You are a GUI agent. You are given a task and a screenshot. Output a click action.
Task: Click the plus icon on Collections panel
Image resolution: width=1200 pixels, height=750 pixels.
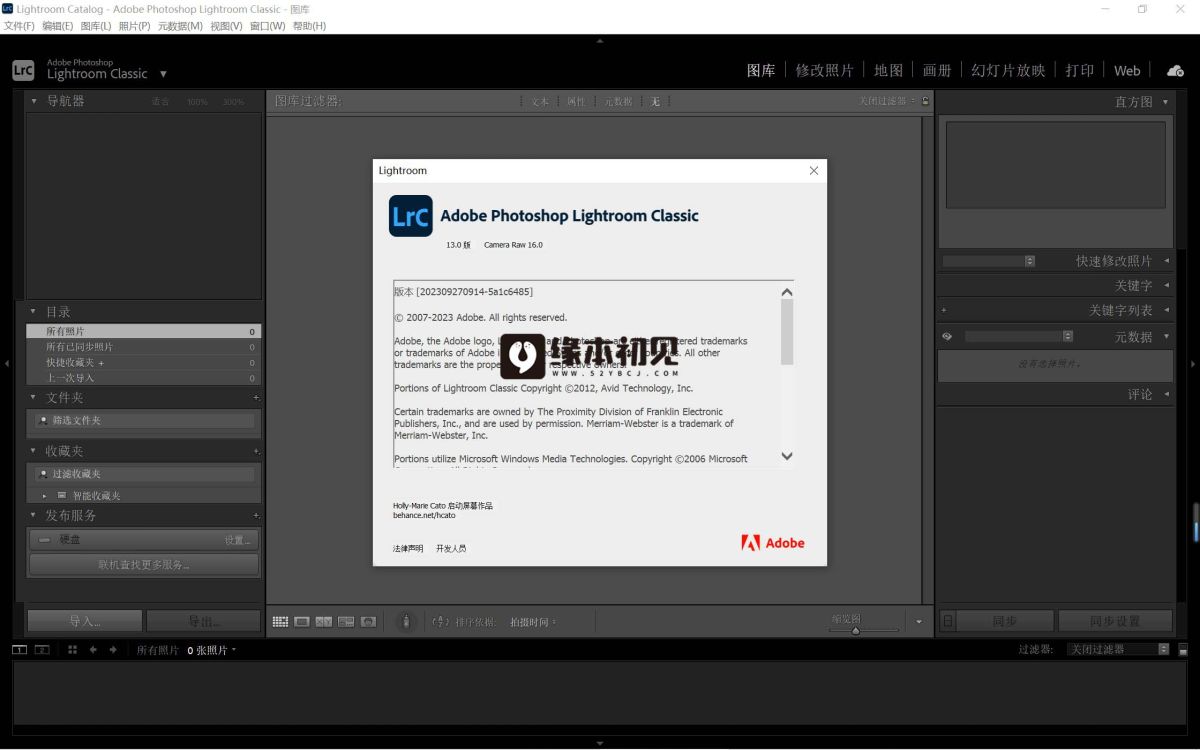coord(256,452)
